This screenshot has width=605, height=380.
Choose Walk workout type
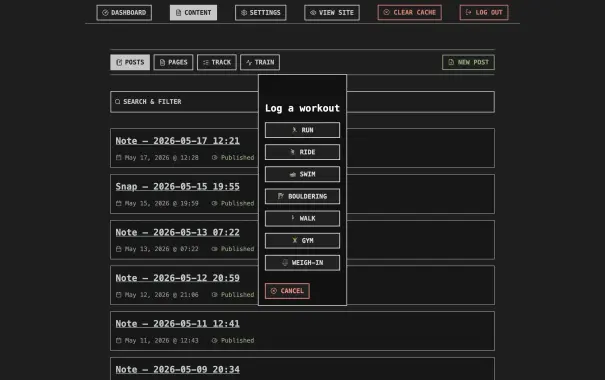point(302,218)
